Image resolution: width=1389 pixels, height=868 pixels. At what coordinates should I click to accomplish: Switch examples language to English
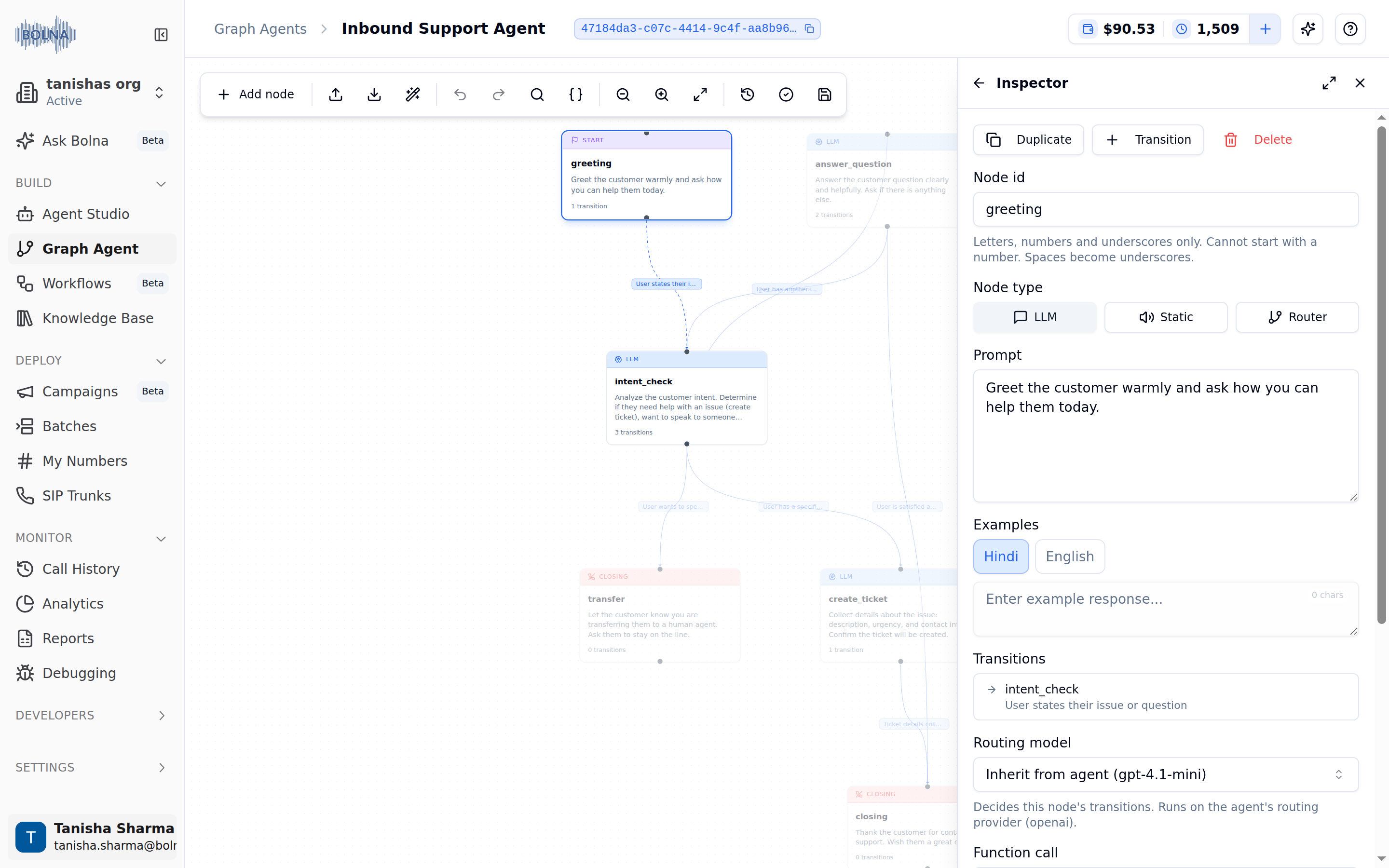tap(1070, 556)
